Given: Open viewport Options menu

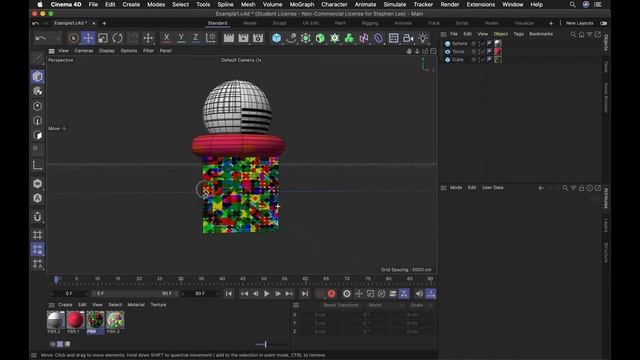Looking at the screenshot, I should pos(129,51).
